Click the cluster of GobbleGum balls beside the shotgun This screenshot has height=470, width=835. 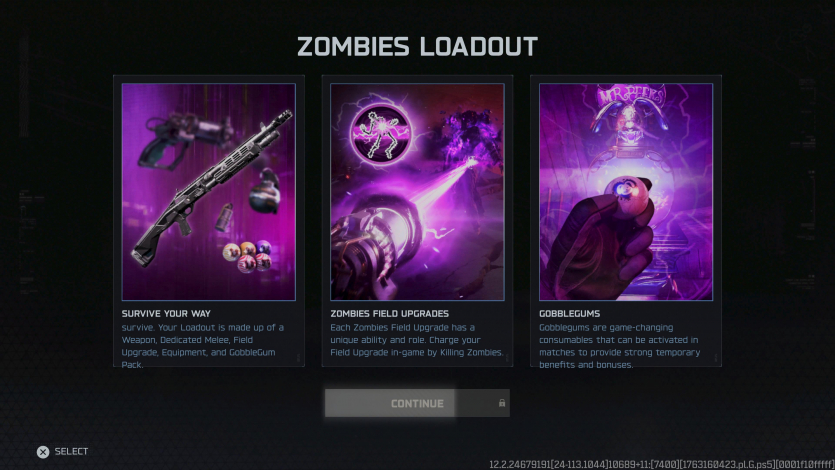pos(248,256)
